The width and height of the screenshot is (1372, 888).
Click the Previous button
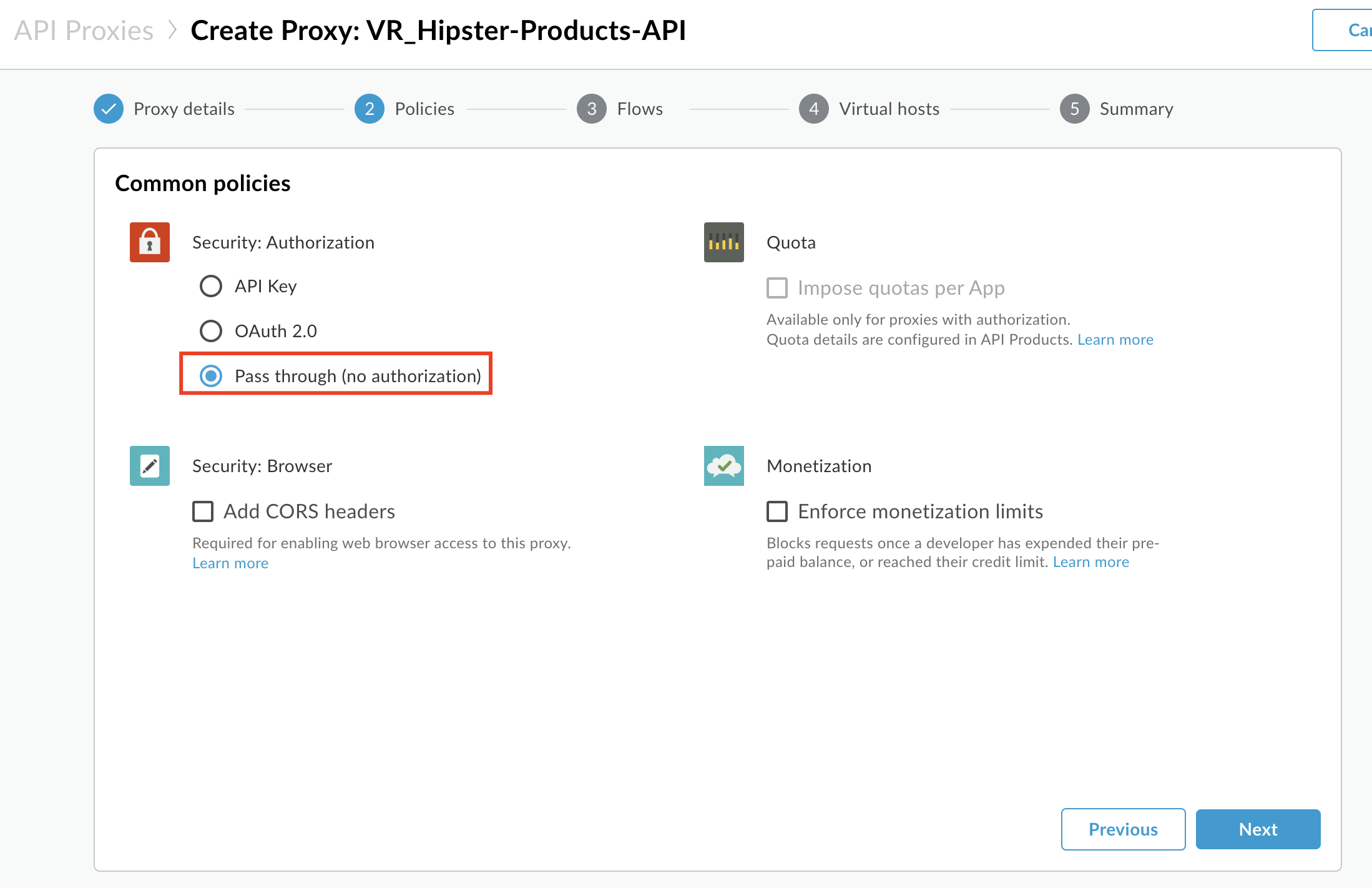pos(1123,829)
